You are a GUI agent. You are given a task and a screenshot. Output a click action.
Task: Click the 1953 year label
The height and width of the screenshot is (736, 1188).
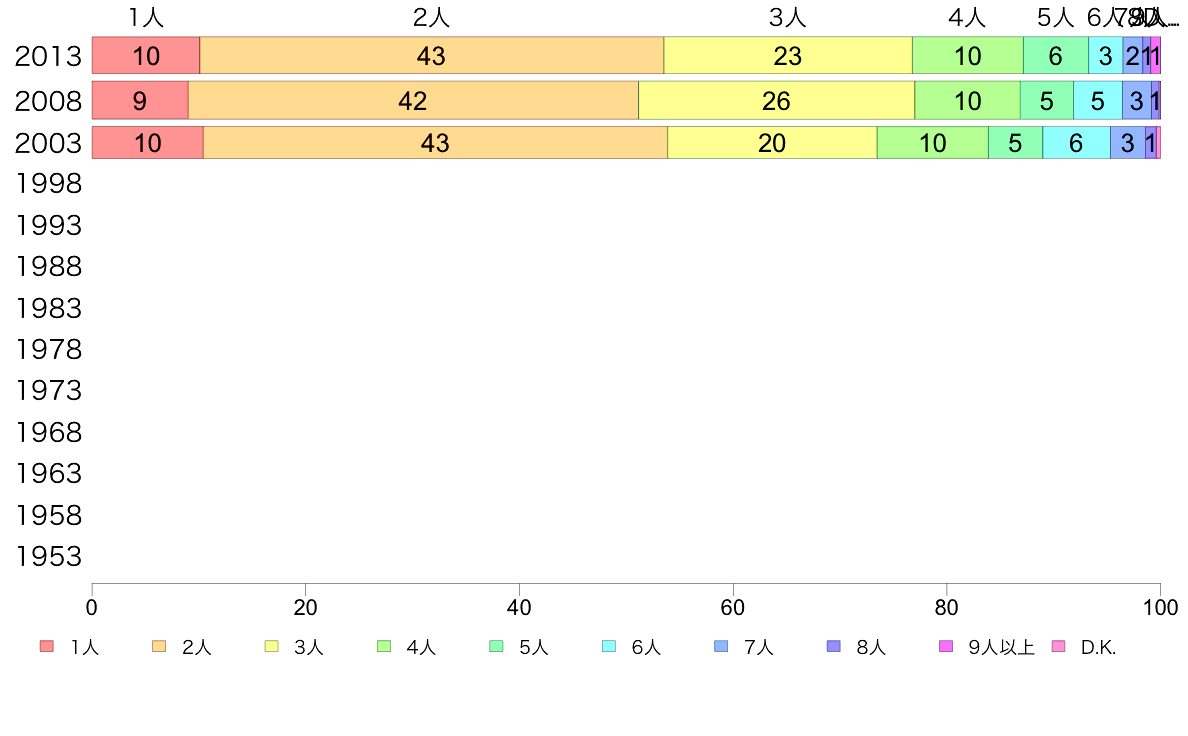point(48,556)
